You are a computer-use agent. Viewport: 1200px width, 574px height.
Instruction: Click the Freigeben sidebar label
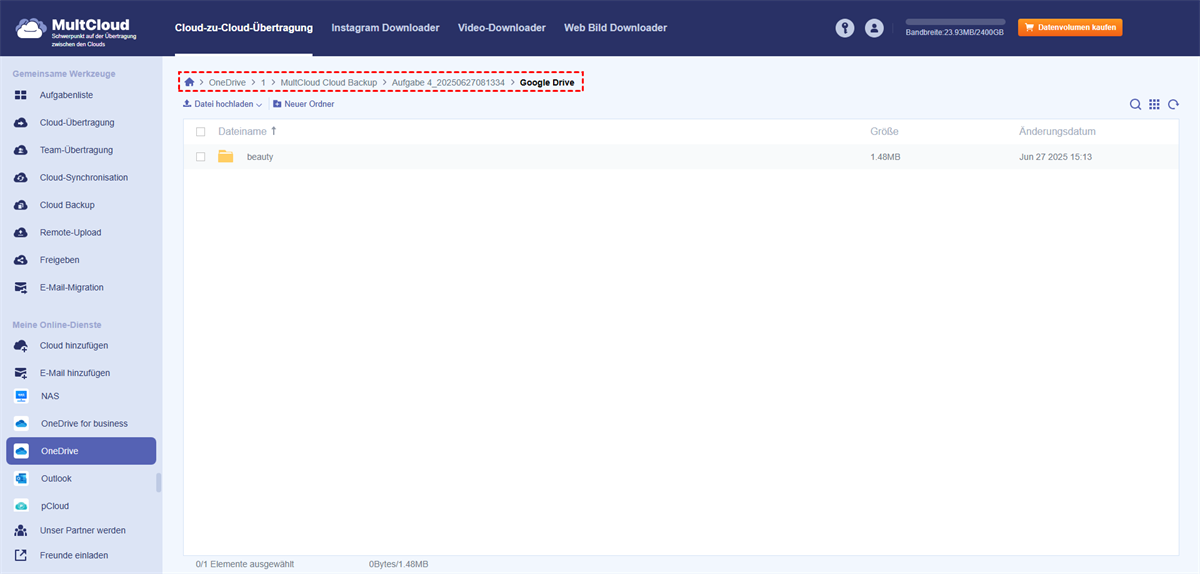tap(60, 260)
